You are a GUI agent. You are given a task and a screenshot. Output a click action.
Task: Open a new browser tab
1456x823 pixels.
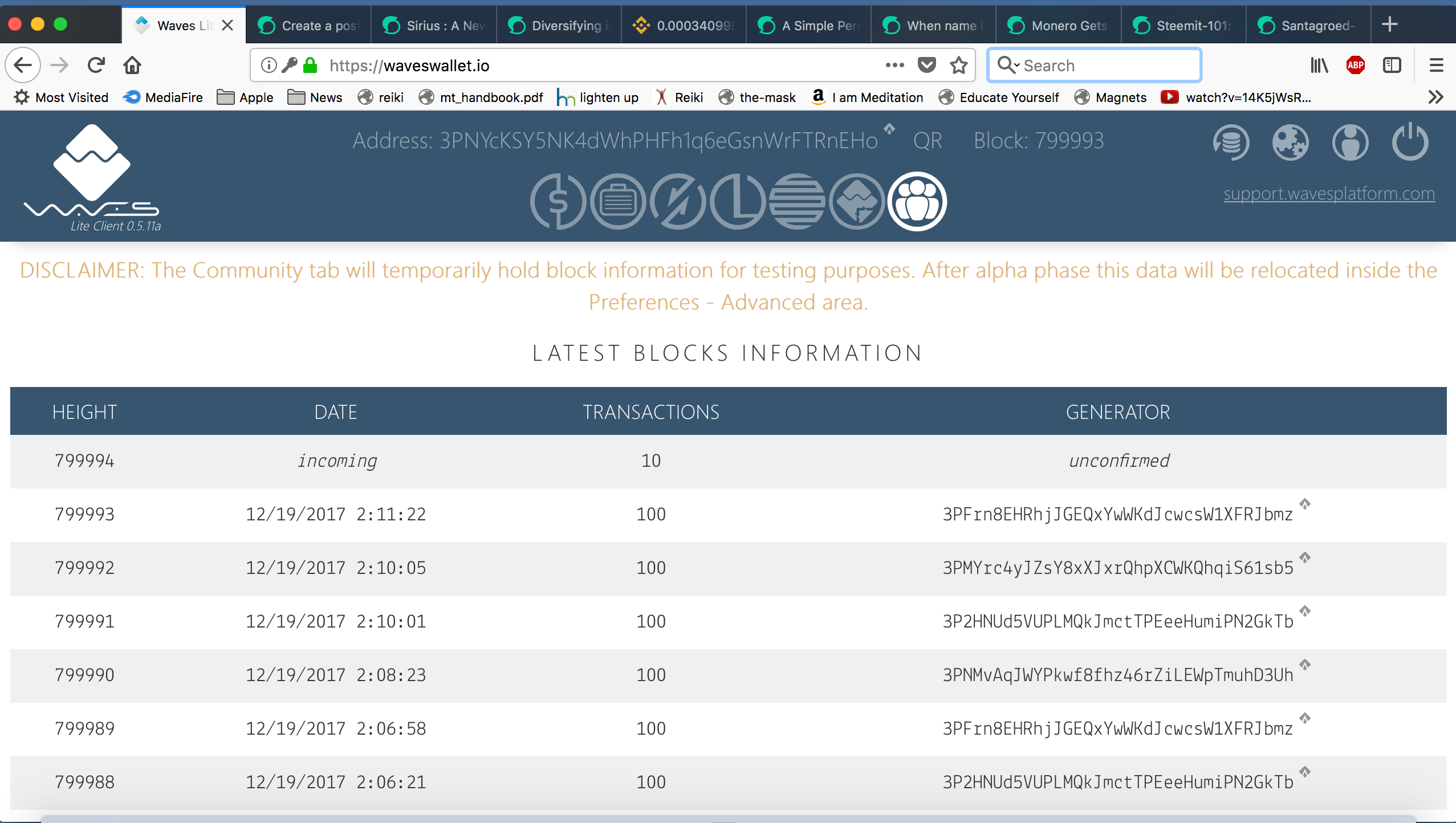pyautogui.click(x=1390, y=25)
